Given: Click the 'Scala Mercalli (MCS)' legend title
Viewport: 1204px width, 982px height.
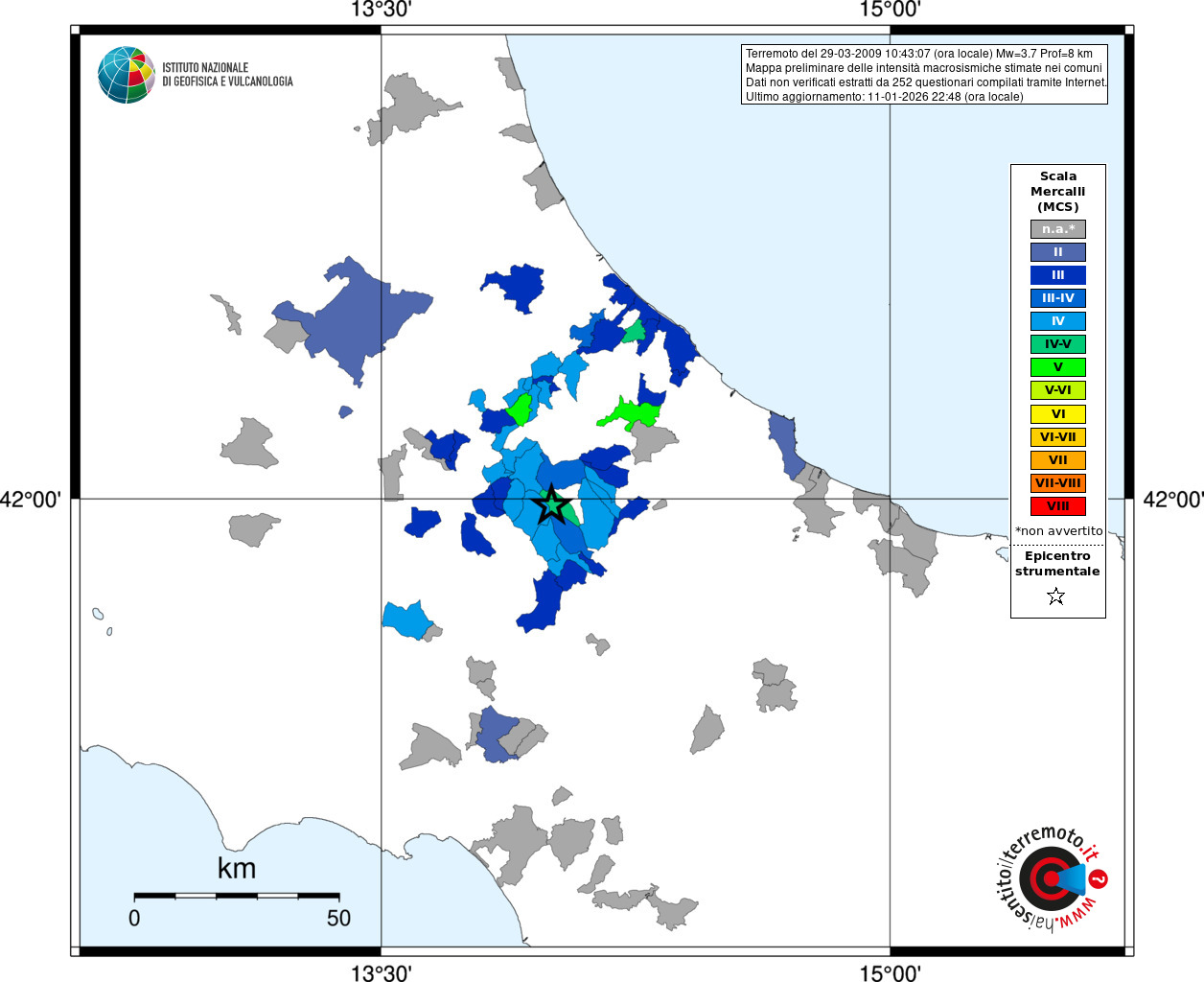Looking at the screenshot, I should pyautogui.click(x=1058, y=192).
